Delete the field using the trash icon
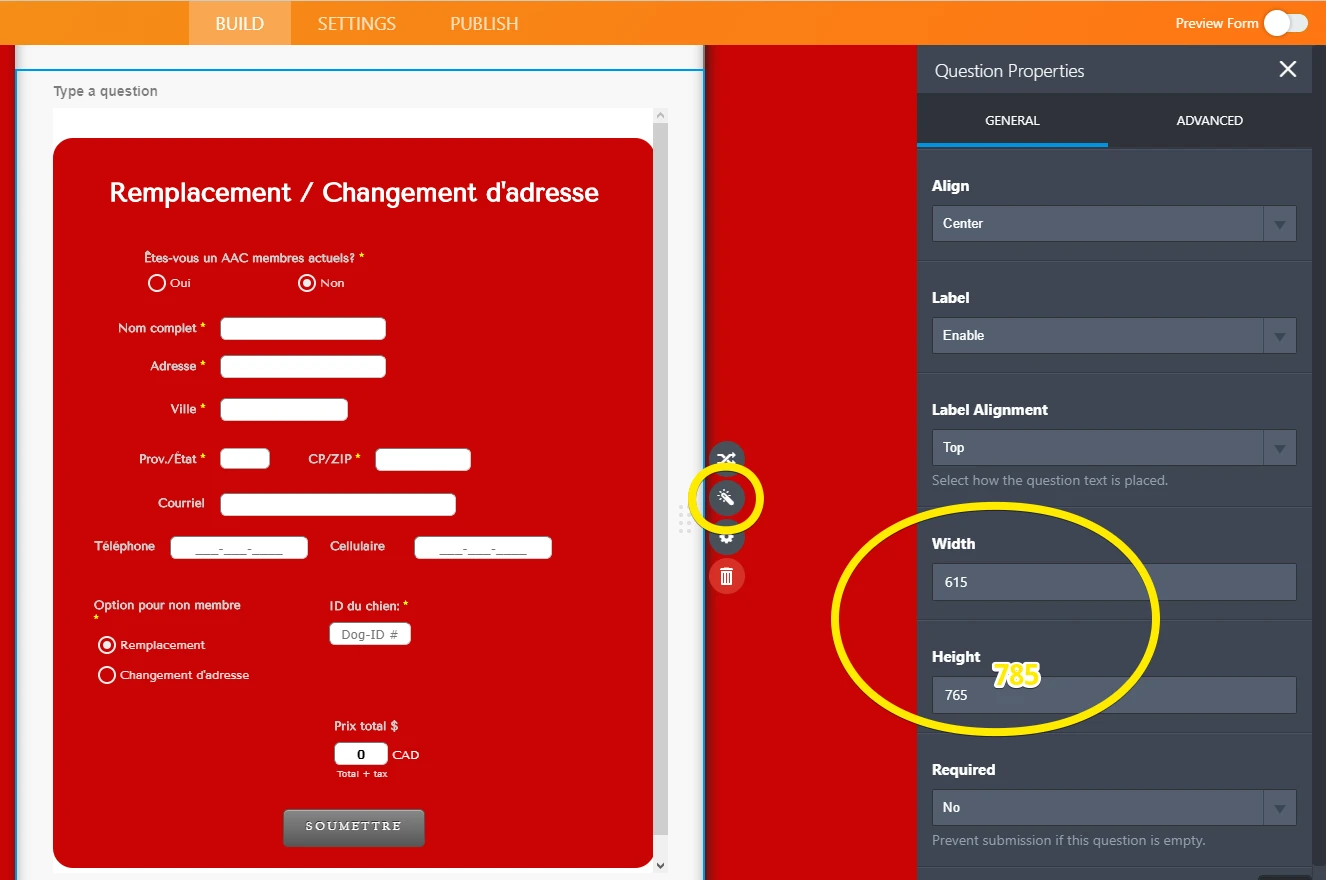The height and width of the screenshot is (880, 1326). (x=727, y=576)
